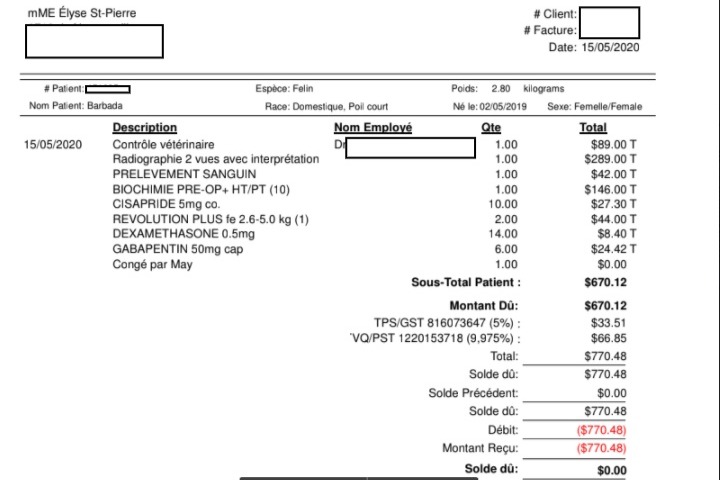Click the final $0.00 balance in bold
The image size is (720, 480).
612,470
